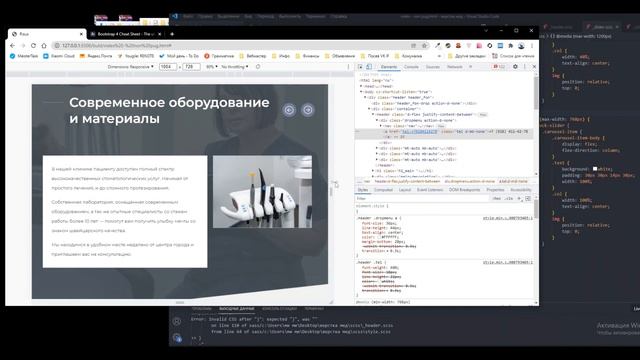Bookmark page with the star icon
The width and height of the screenshot is (640, 360).
click(x=424, y=46)
